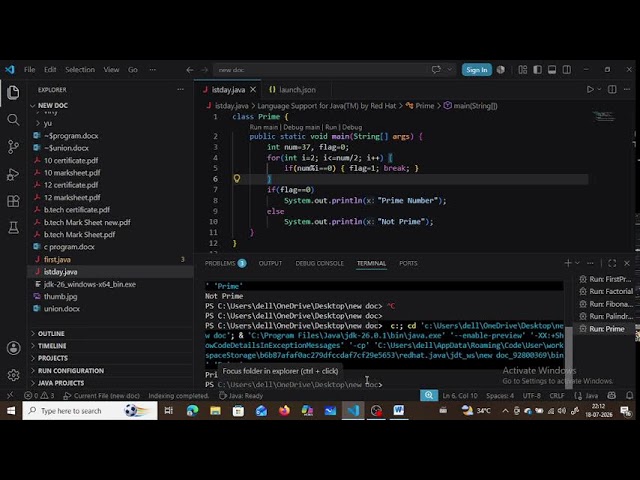Viewport: 640px width, 480px height.
Task: Open terminal panel More Actions ellipsis
Action: coord(590,263)
